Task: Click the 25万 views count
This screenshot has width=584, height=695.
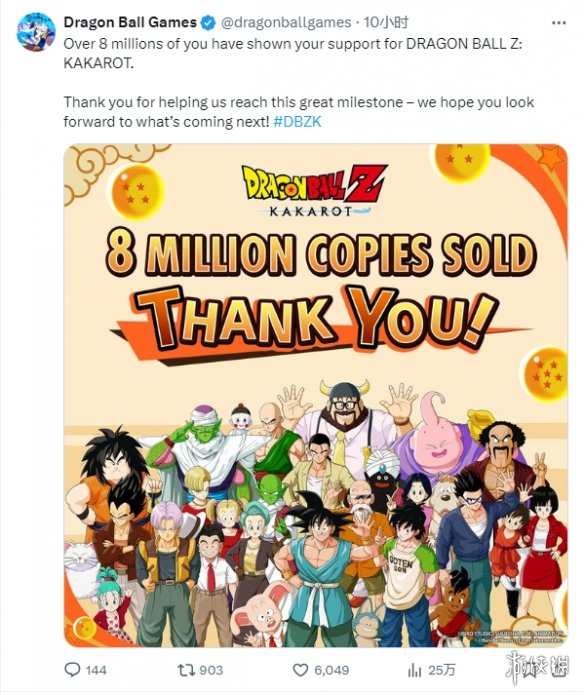Action: coord(442,670)
